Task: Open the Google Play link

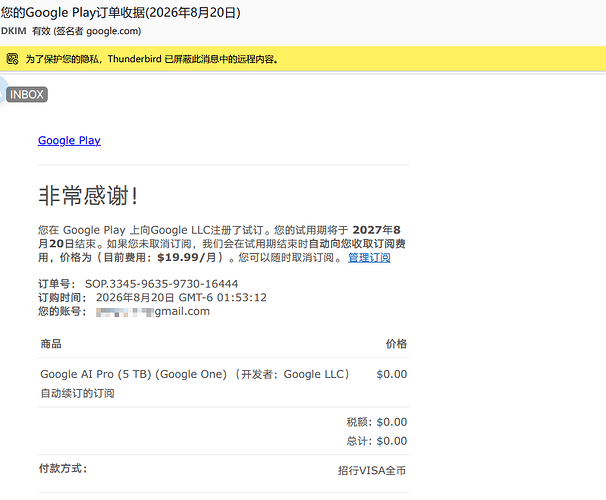Action: 69,140
